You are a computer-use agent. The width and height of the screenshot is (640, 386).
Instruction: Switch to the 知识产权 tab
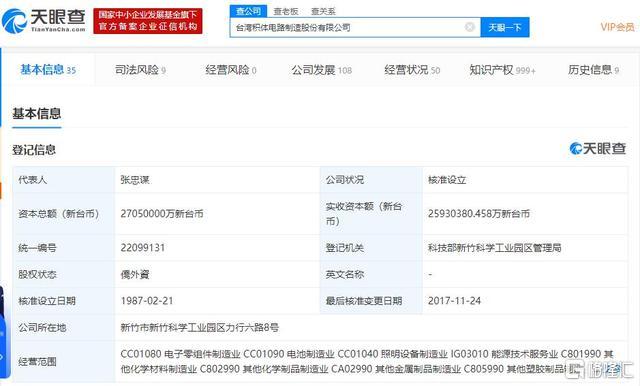click(502, 70)
